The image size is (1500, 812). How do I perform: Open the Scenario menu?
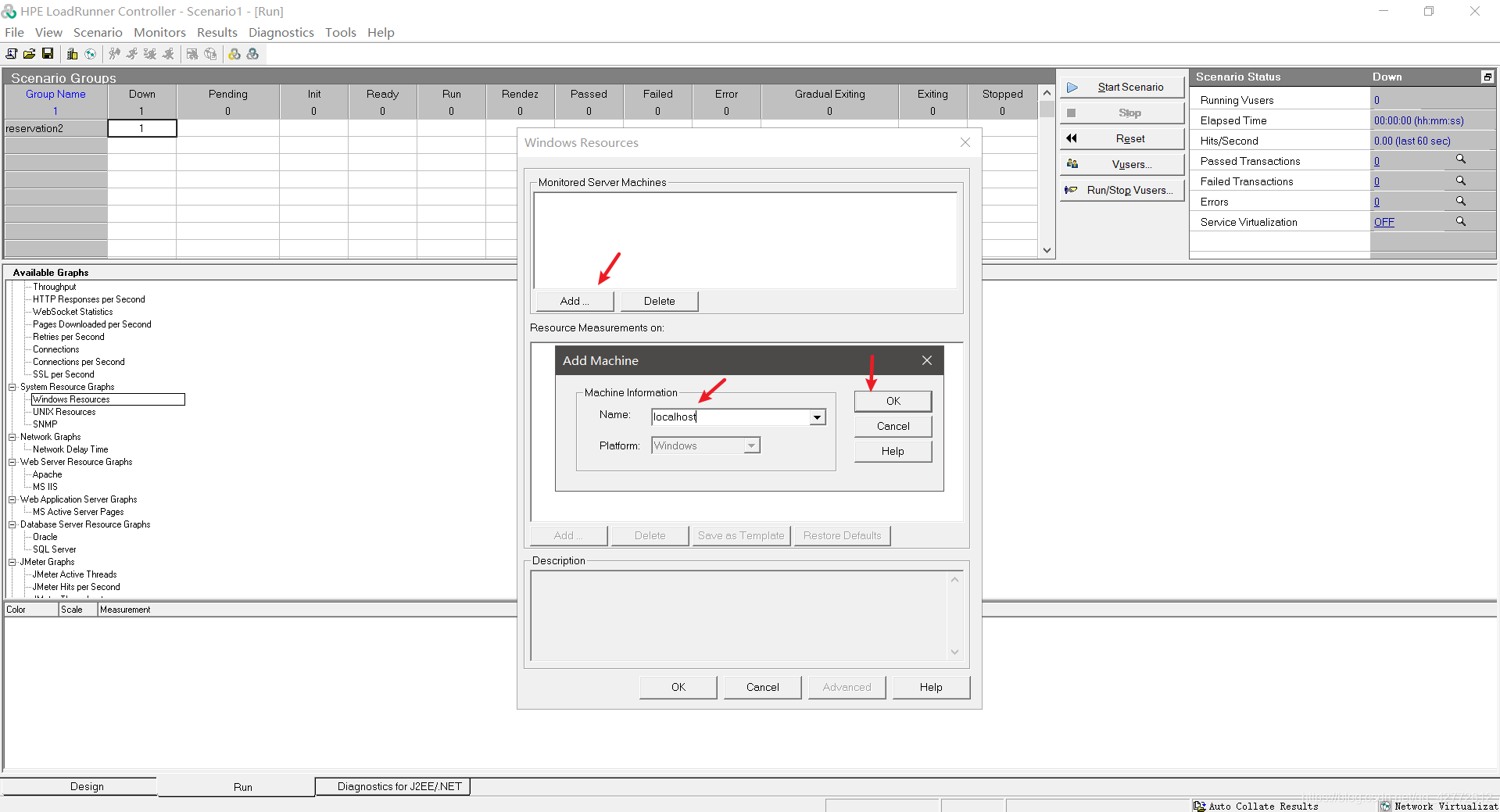click(98, 32)
